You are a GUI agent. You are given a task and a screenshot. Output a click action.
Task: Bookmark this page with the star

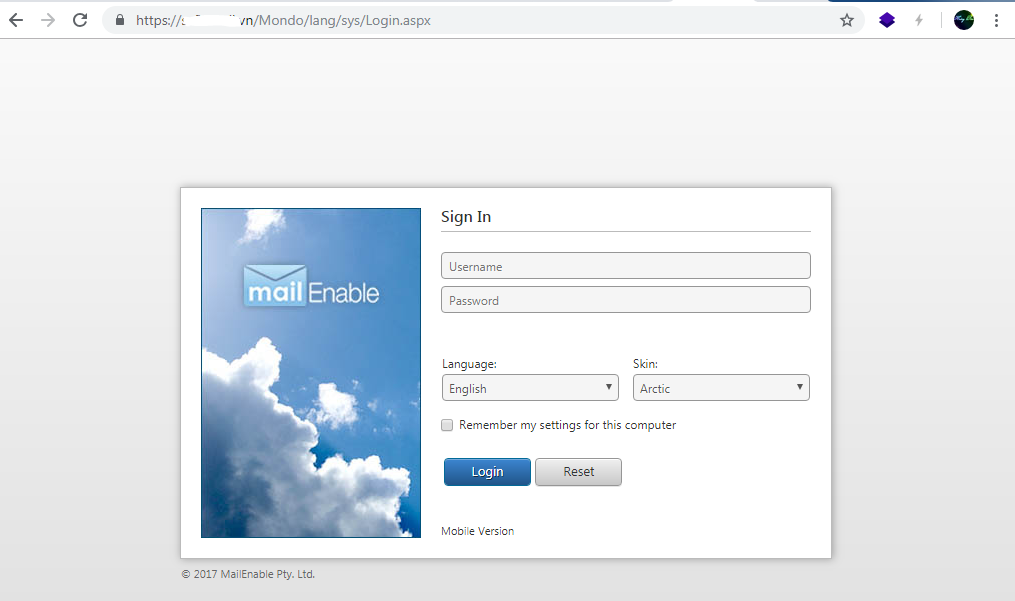tap(847, 20)
